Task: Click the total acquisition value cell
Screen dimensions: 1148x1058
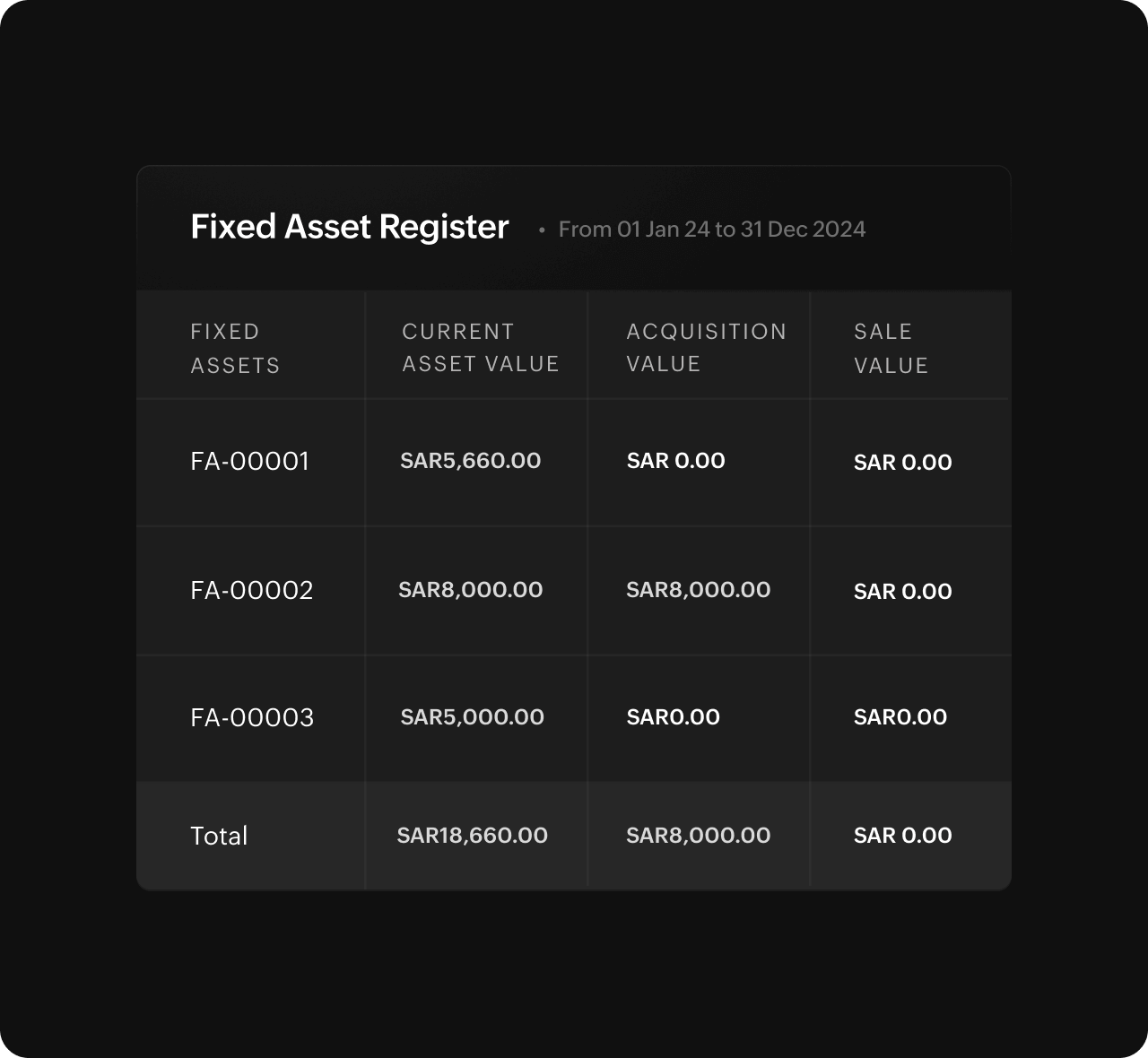Action: tap(698, 836)
